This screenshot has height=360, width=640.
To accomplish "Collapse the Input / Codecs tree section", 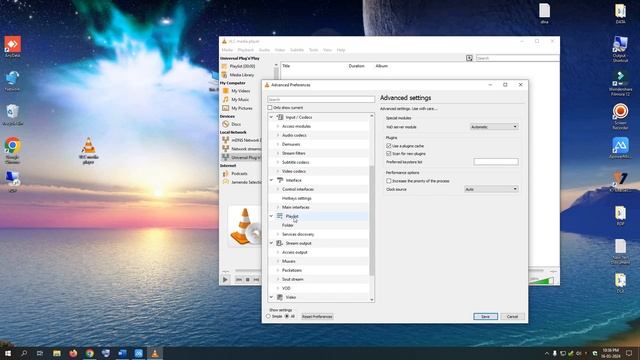I will click(x=271, y=117).
